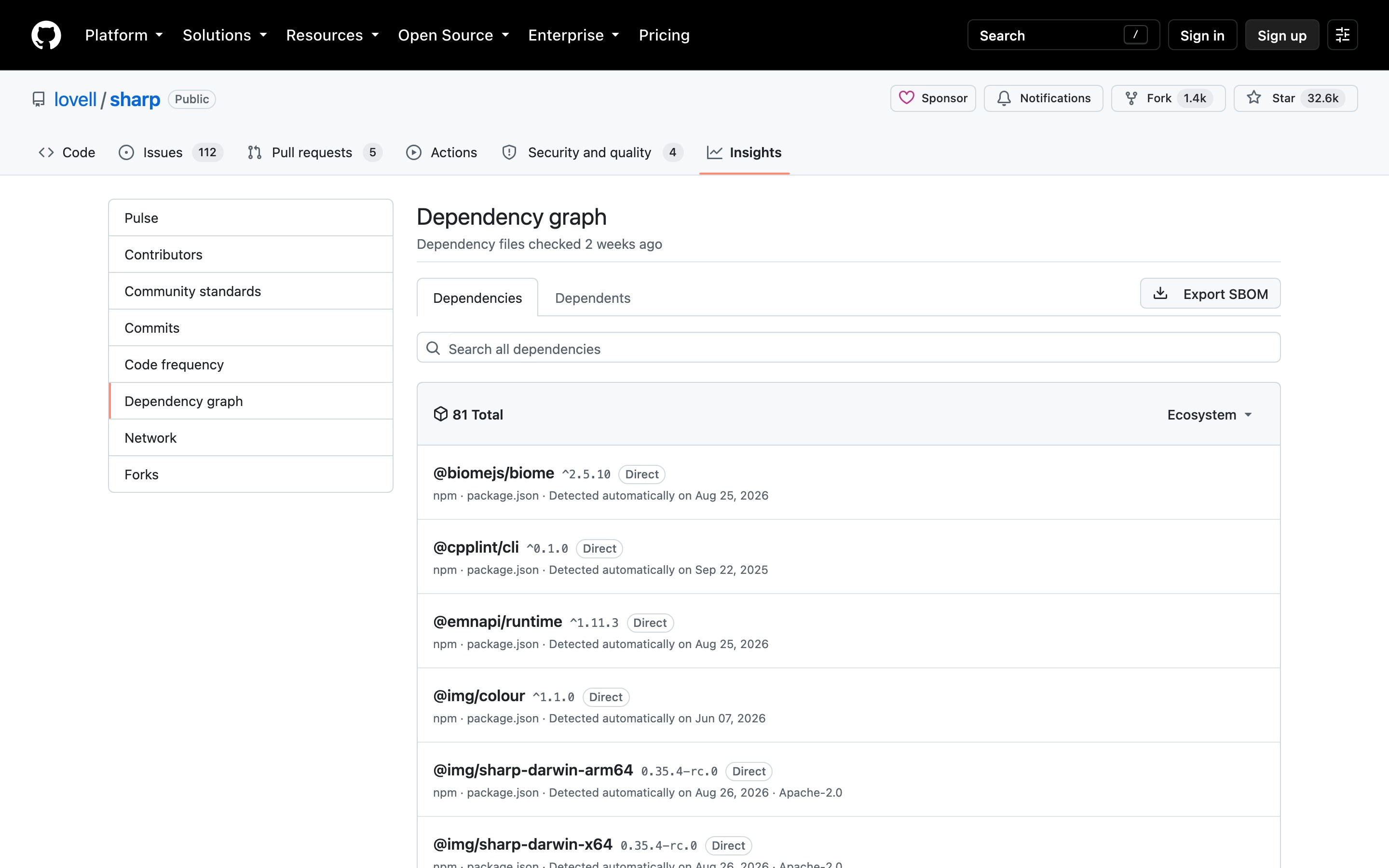This screenshot has width=1389, height=868.
Task: Open Commits in the insights sidebar
Action: (251, 328)
